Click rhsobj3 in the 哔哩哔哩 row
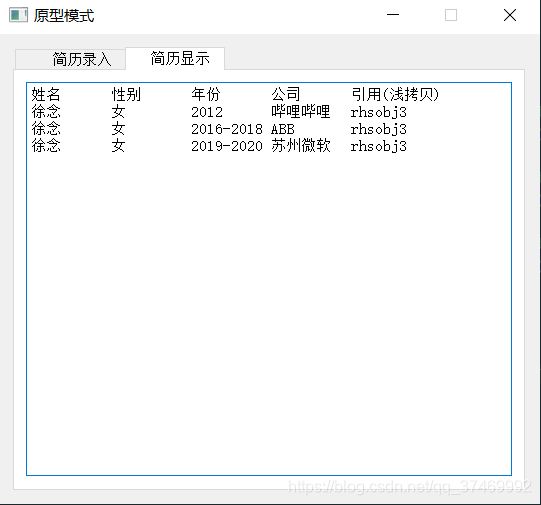 [x=378, y=112]
